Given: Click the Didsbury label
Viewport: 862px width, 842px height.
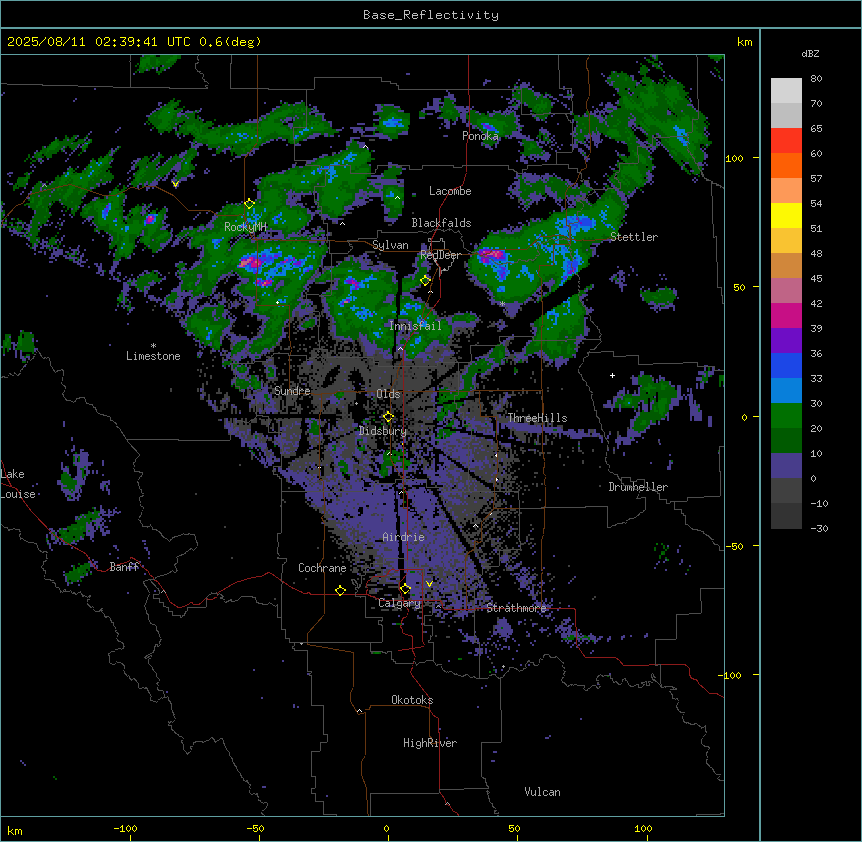Looking at the screenshot, I should click(383, 431).
